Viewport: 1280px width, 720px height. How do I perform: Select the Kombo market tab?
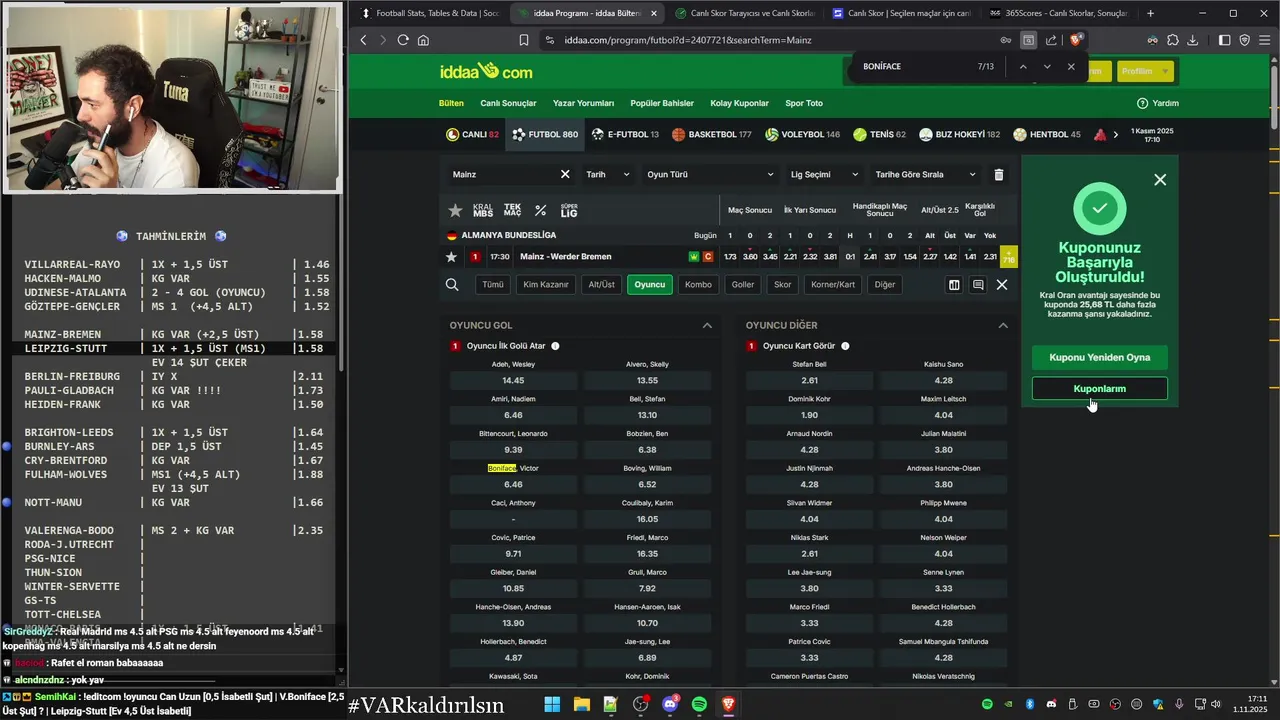coord(698,285)
